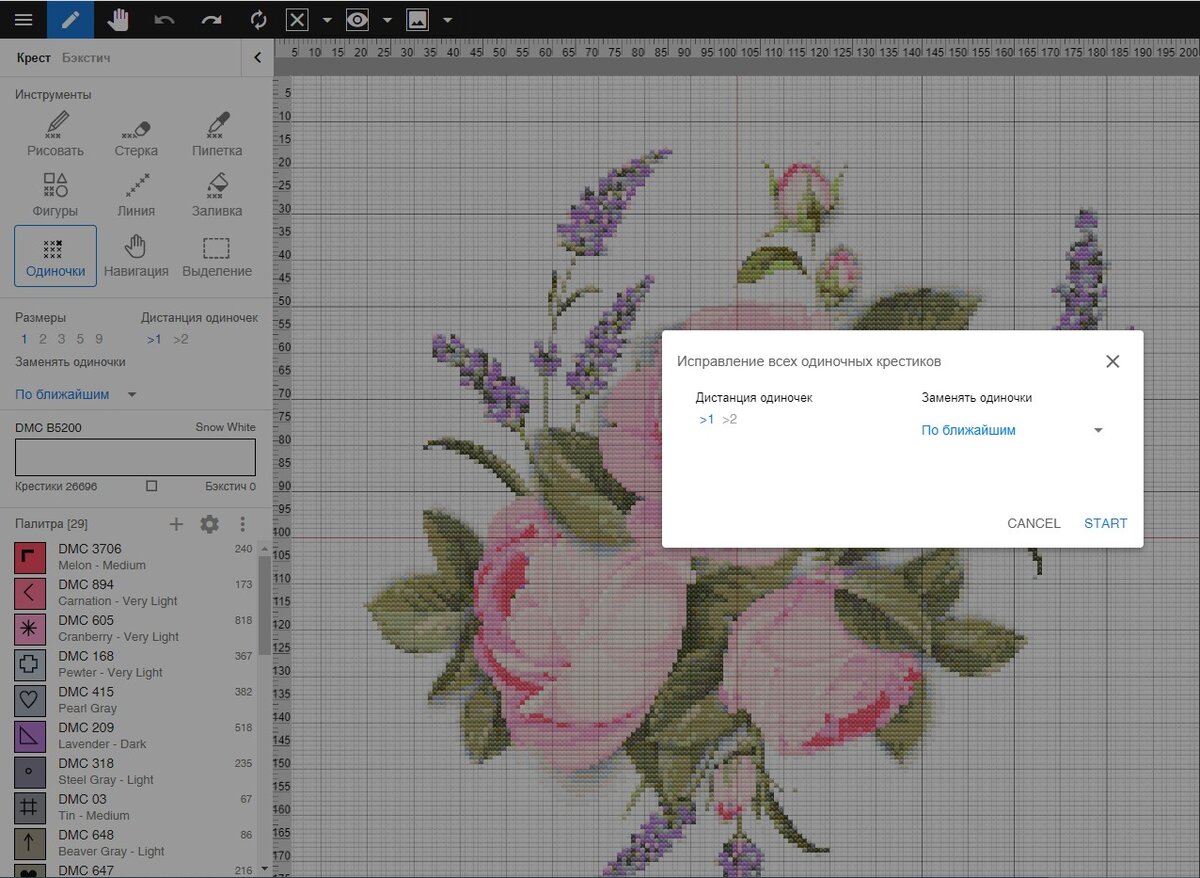The width and height of the screenshot is (1200, 878).
Task: Set brush size to 3 under Размеры
Action: [61, 339]
